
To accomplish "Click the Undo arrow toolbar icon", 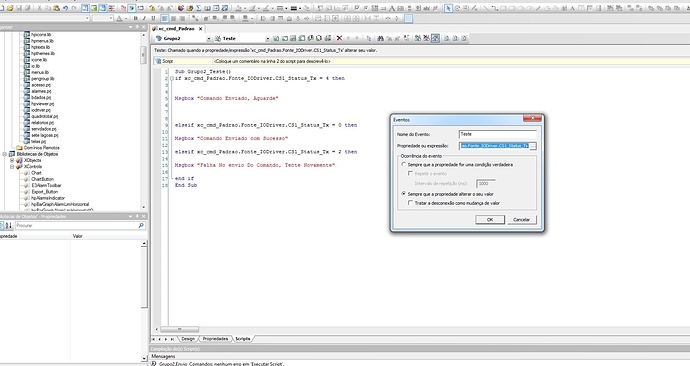I will pyautogui.click(x=66, y=8).
